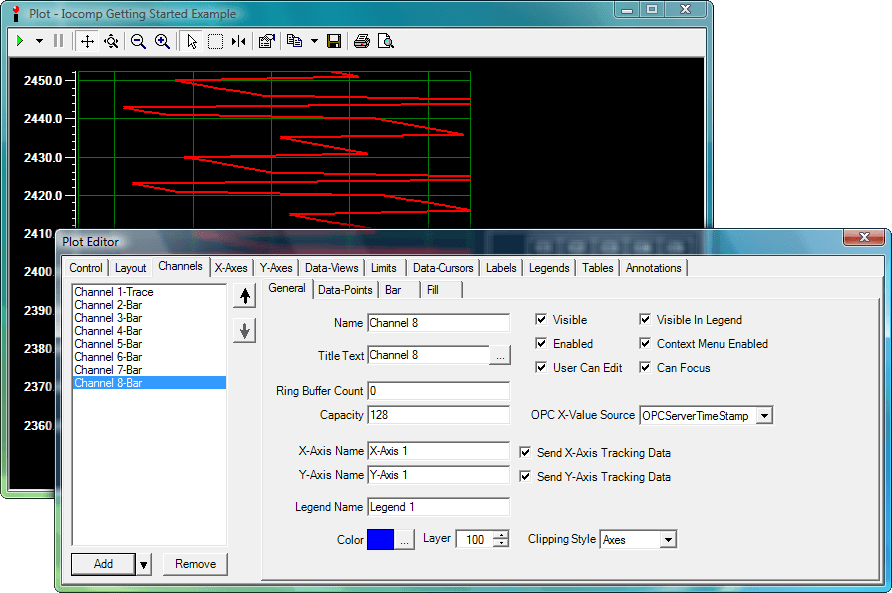Disable the Context Menu Enabled checkbox
This screenshot has height=593, width=892.
coord(645,343)
